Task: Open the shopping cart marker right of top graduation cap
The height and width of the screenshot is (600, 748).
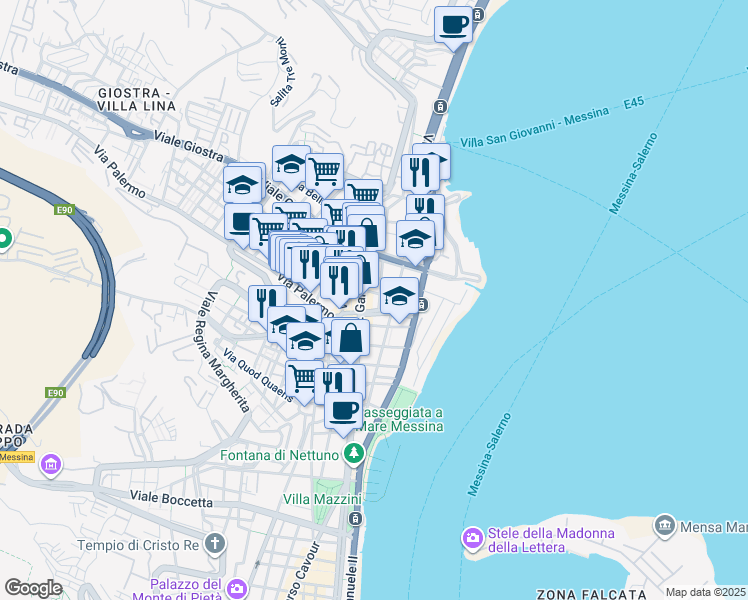Action: 324,172
